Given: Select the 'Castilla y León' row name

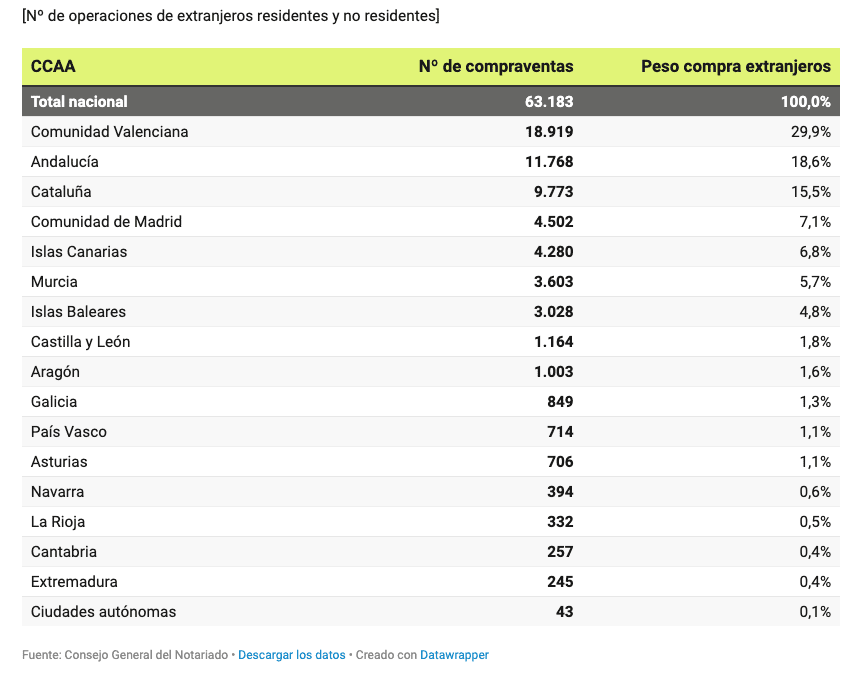Looking at the screenshot, I should pyautogui.click(x=81, y=342).
